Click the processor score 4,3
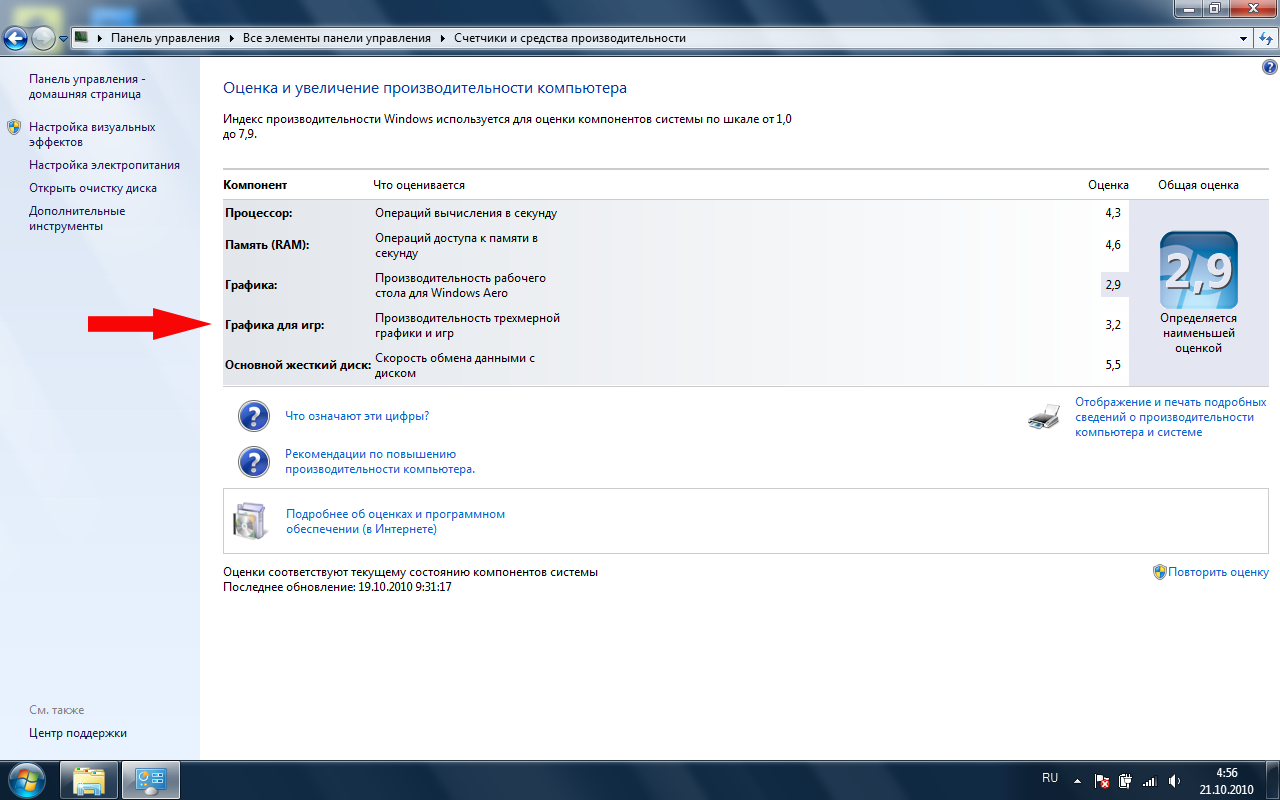The height and width of the screenshot is (800, 1280). click(1113, 213)
